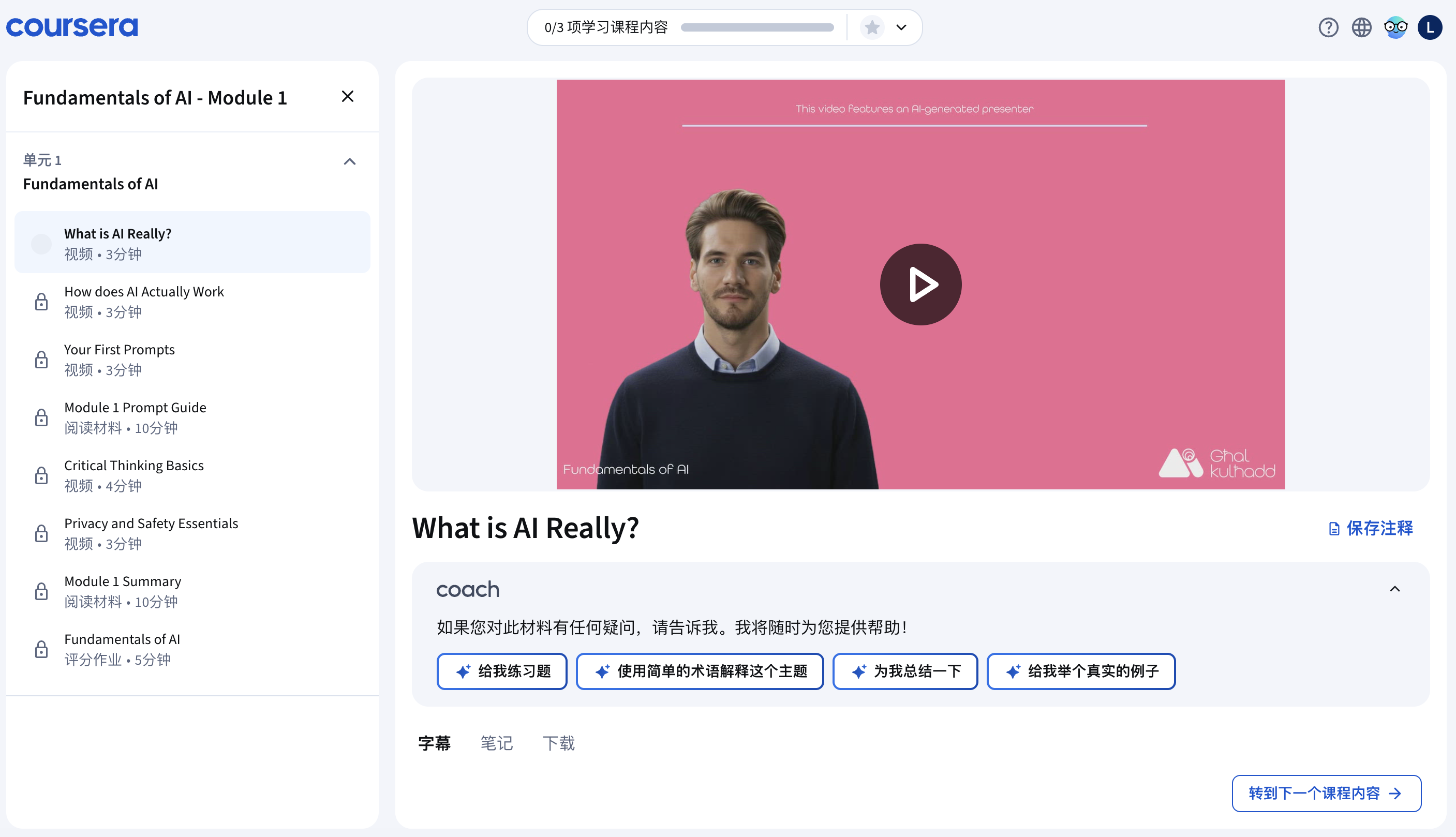Screen dimensions: 1456x837
Task: Open the language globe icon
Action: (1361, 27)
